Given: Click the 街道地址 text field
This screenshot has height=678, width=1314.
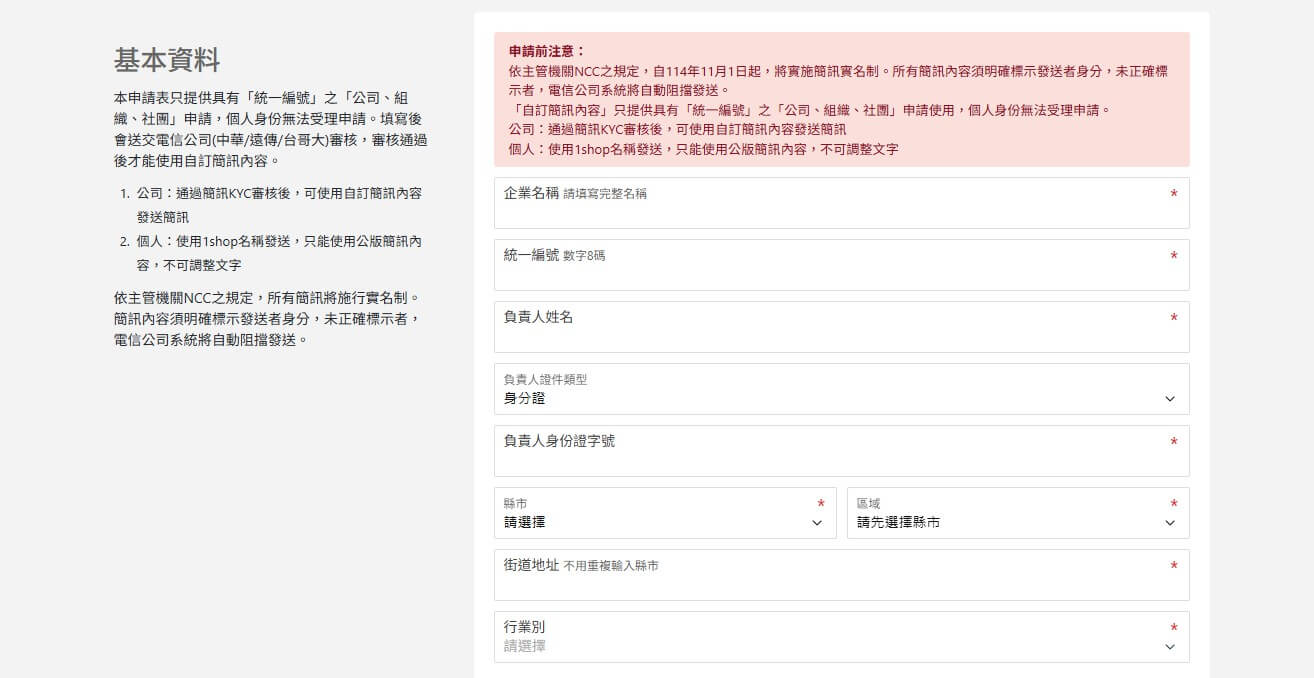Looking at the screenshot, I should [840, 584].
